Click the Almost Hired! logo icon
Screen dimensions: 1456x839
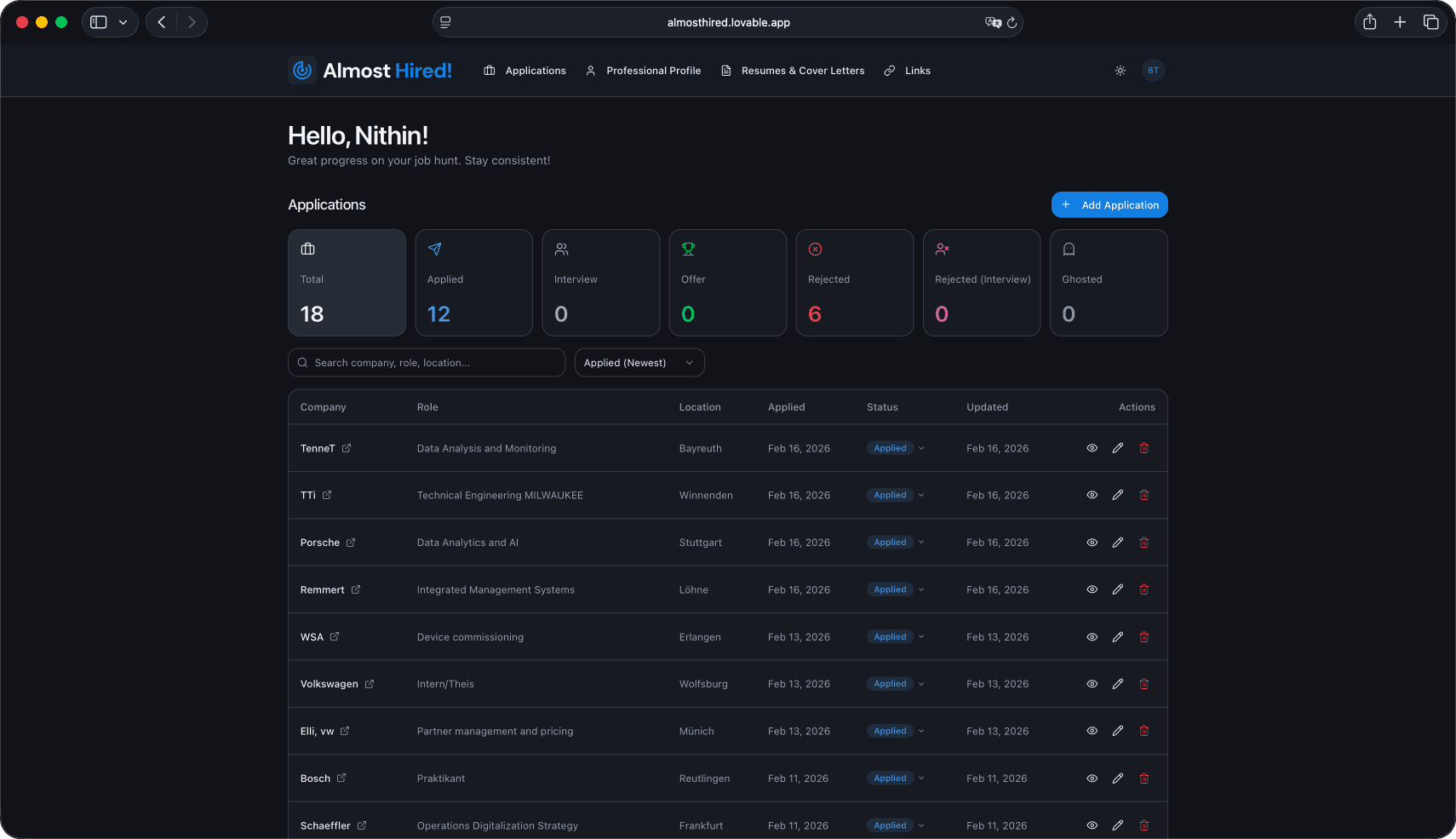[302, 71]
